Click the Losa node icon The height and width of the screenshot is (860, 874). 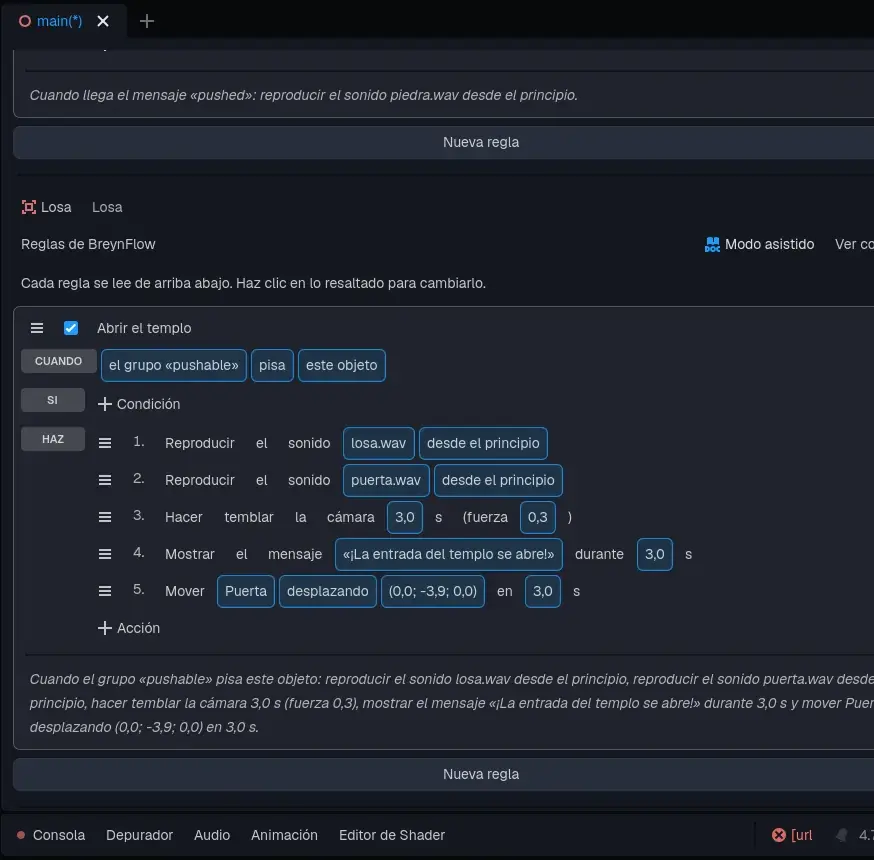[x=28, y=207]
